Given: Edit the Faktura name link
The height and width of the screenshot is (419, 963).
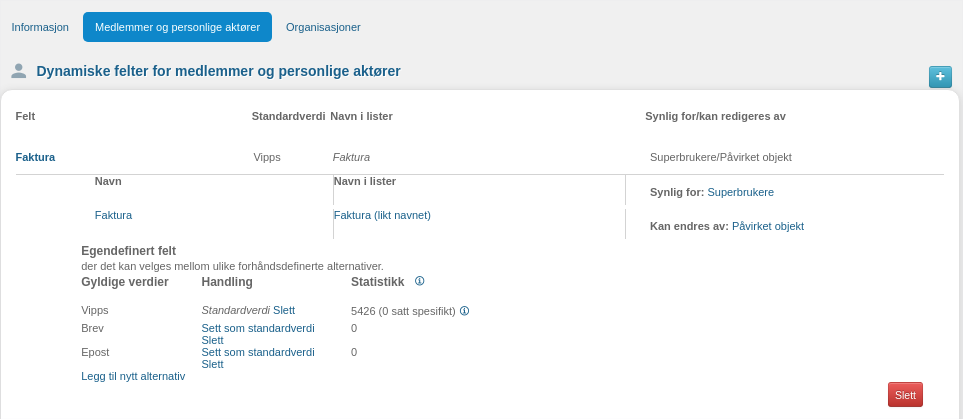Looking at the screenshot, I should (x=113, y=215).
